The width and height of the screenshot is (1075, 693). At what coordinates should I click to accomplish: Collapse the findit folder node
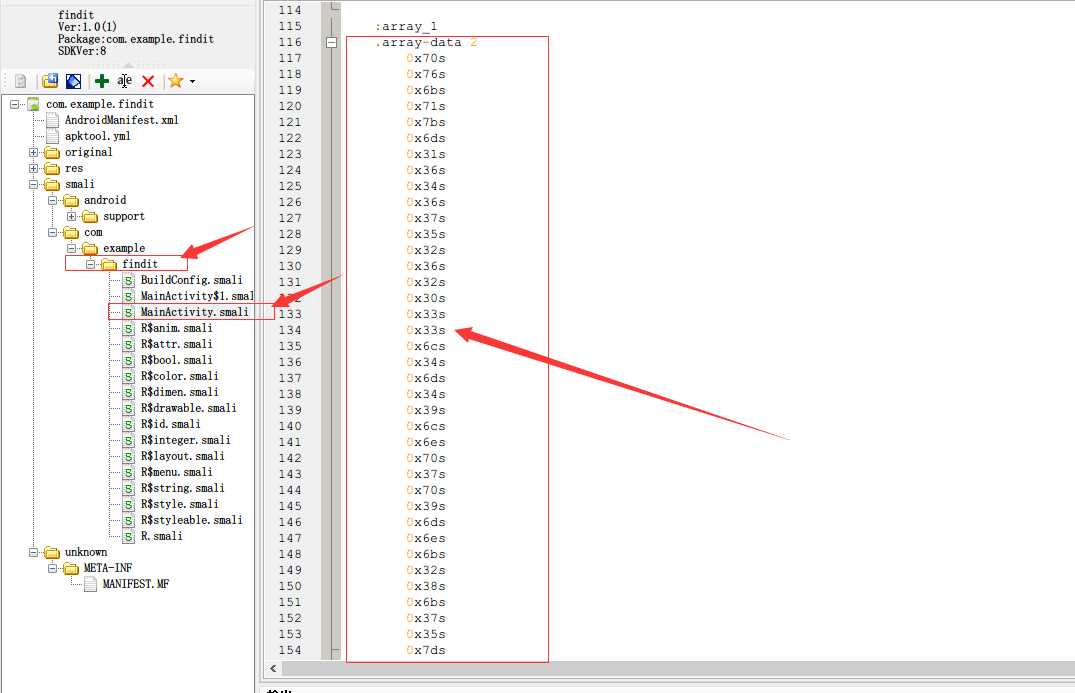pyautogui.click(x=90, y=265)
